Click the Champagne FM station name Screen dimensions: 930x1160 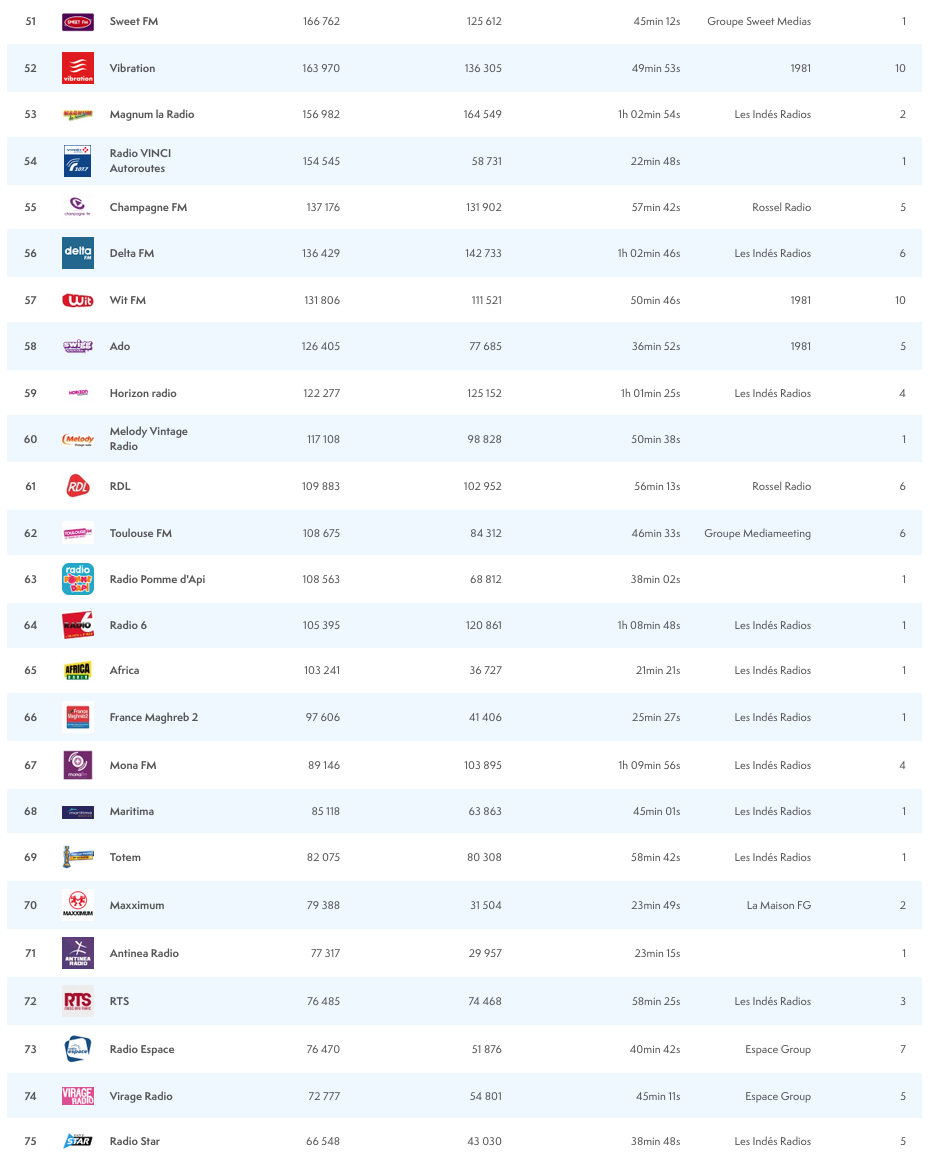coord(148,207)
